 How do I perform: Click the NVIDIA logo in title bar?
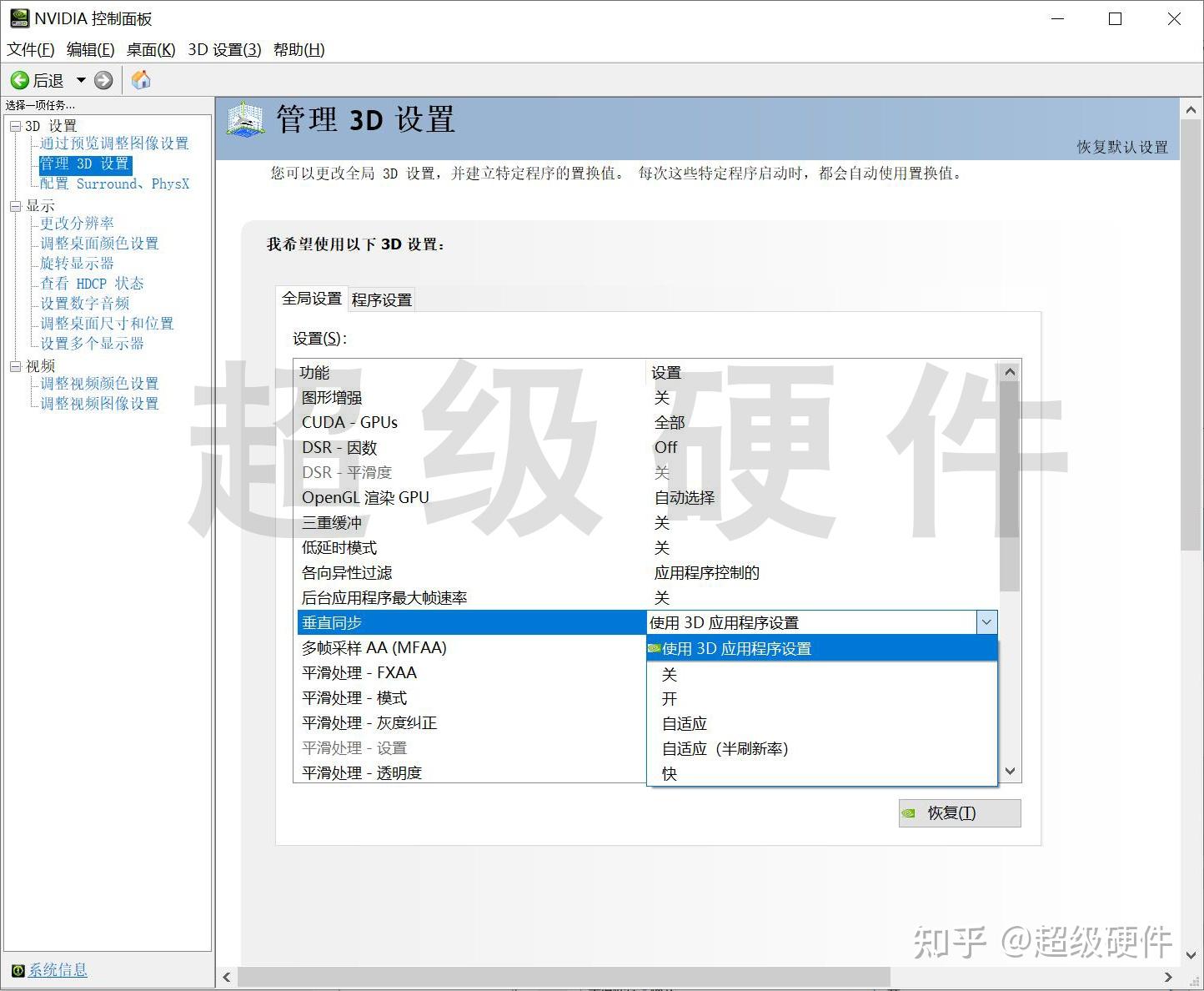(x=19, y=18)
